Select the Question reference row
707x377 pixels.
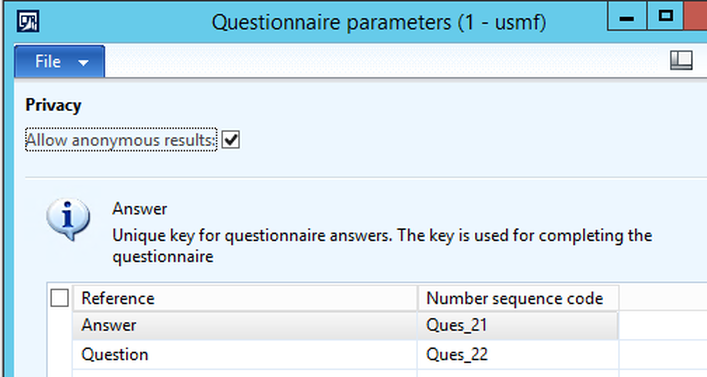click(x=245, y=354)
